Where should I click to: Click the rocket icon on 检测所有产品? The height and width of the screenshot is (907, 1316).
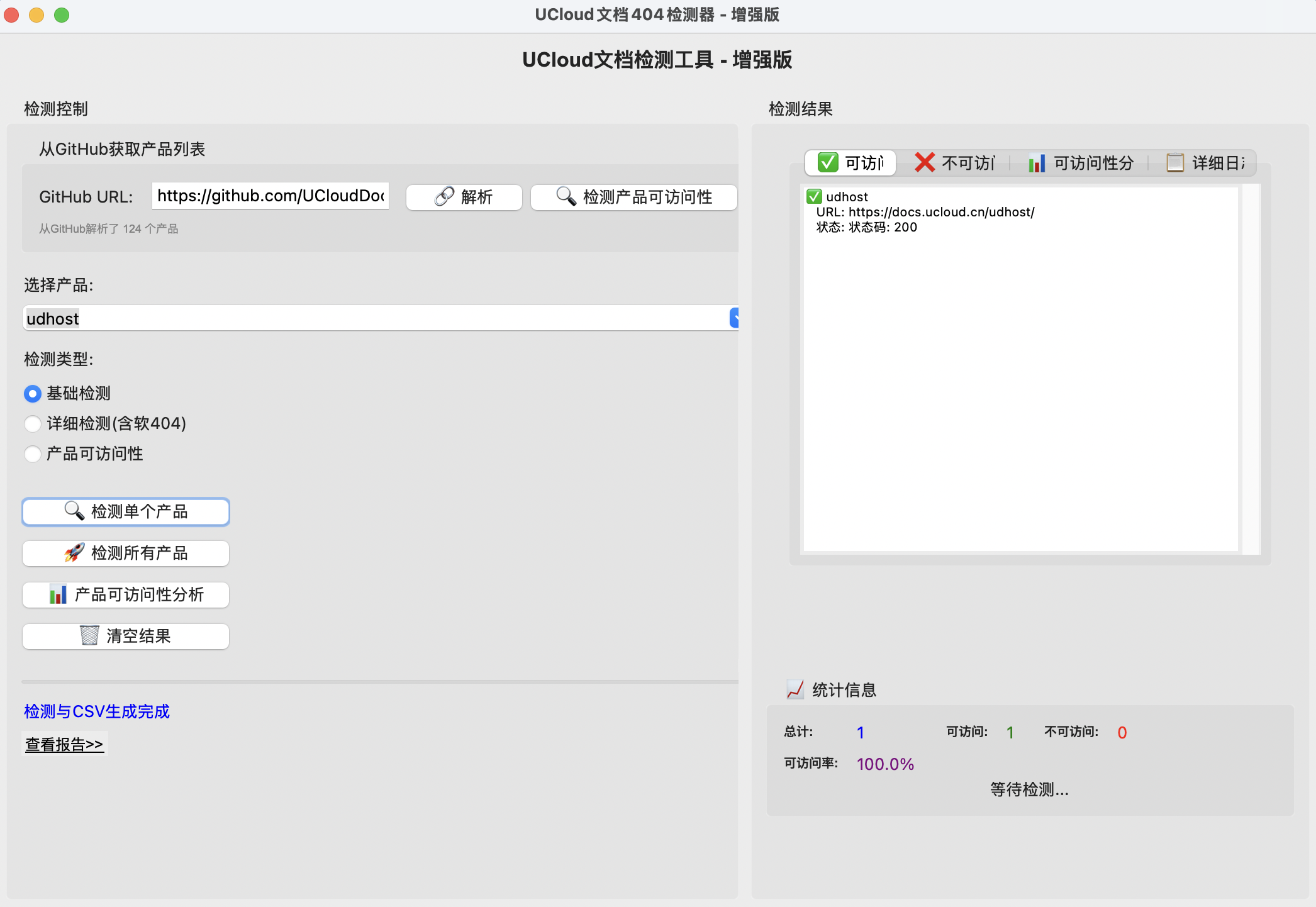pos(74,552)
